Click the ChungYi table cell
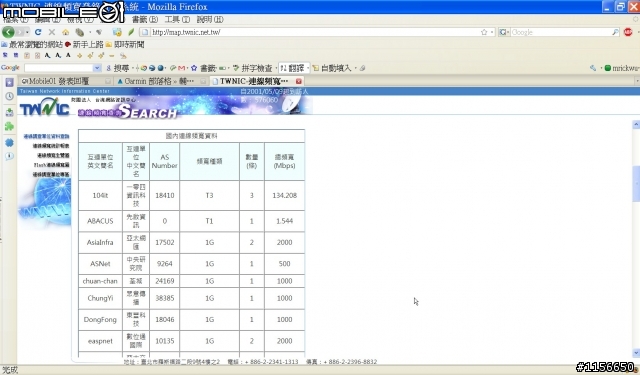This screenshot has width=640, height=375. (100, 298)
